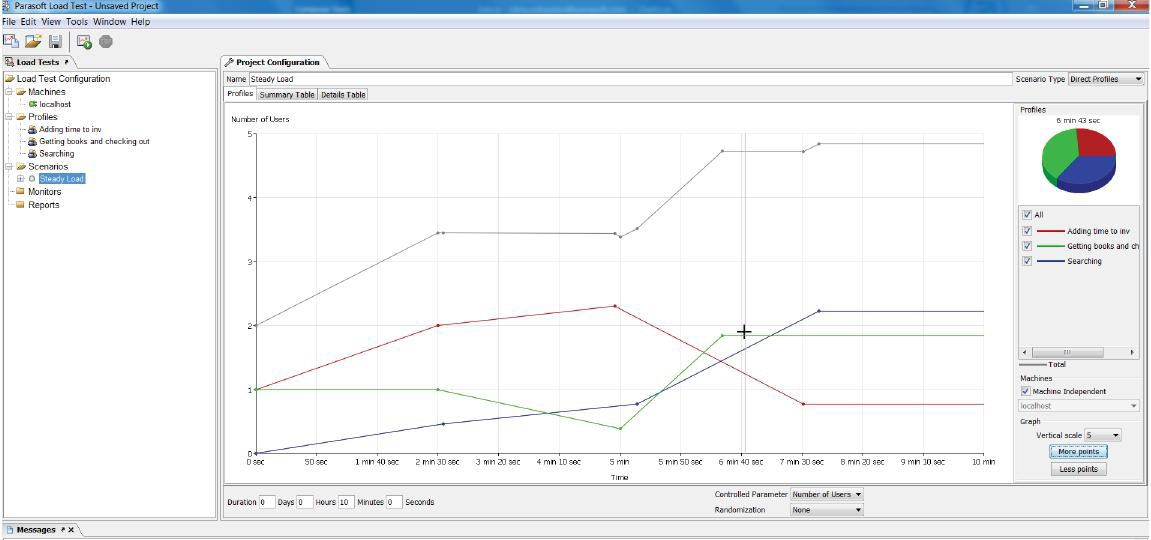Open the File menu
Image resolution: width=1151 pixels, height=540 pixels.
[9, 22]
